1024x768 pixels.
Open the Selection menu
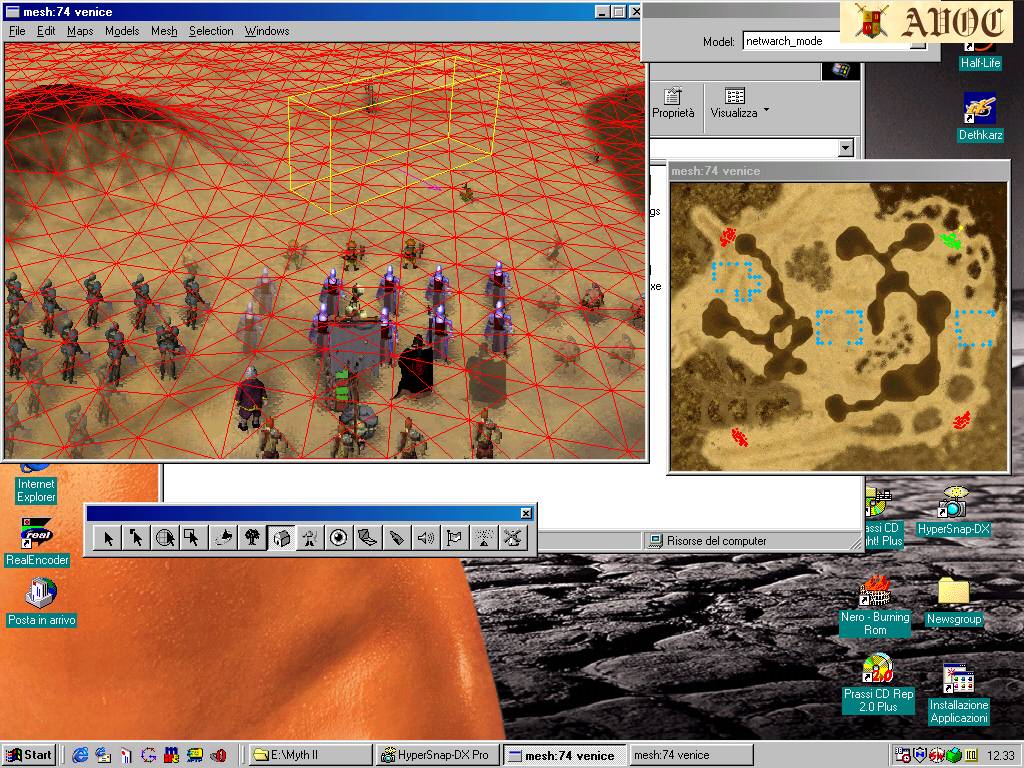click(211, 31)
